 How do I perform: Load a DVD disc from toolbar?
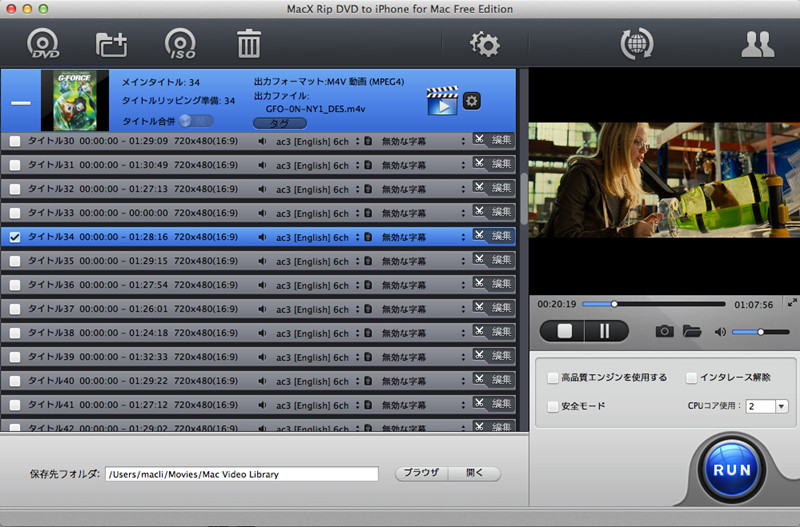[x=43, y=44]
